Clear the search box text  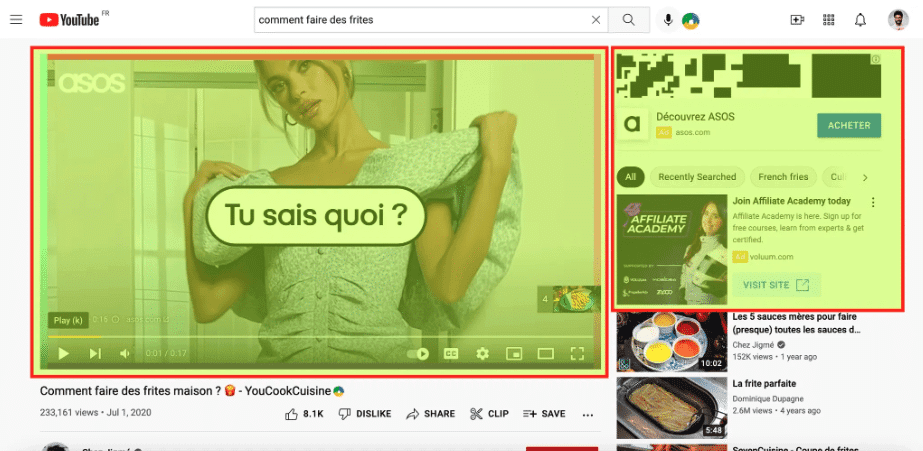(x=596, y=20)
